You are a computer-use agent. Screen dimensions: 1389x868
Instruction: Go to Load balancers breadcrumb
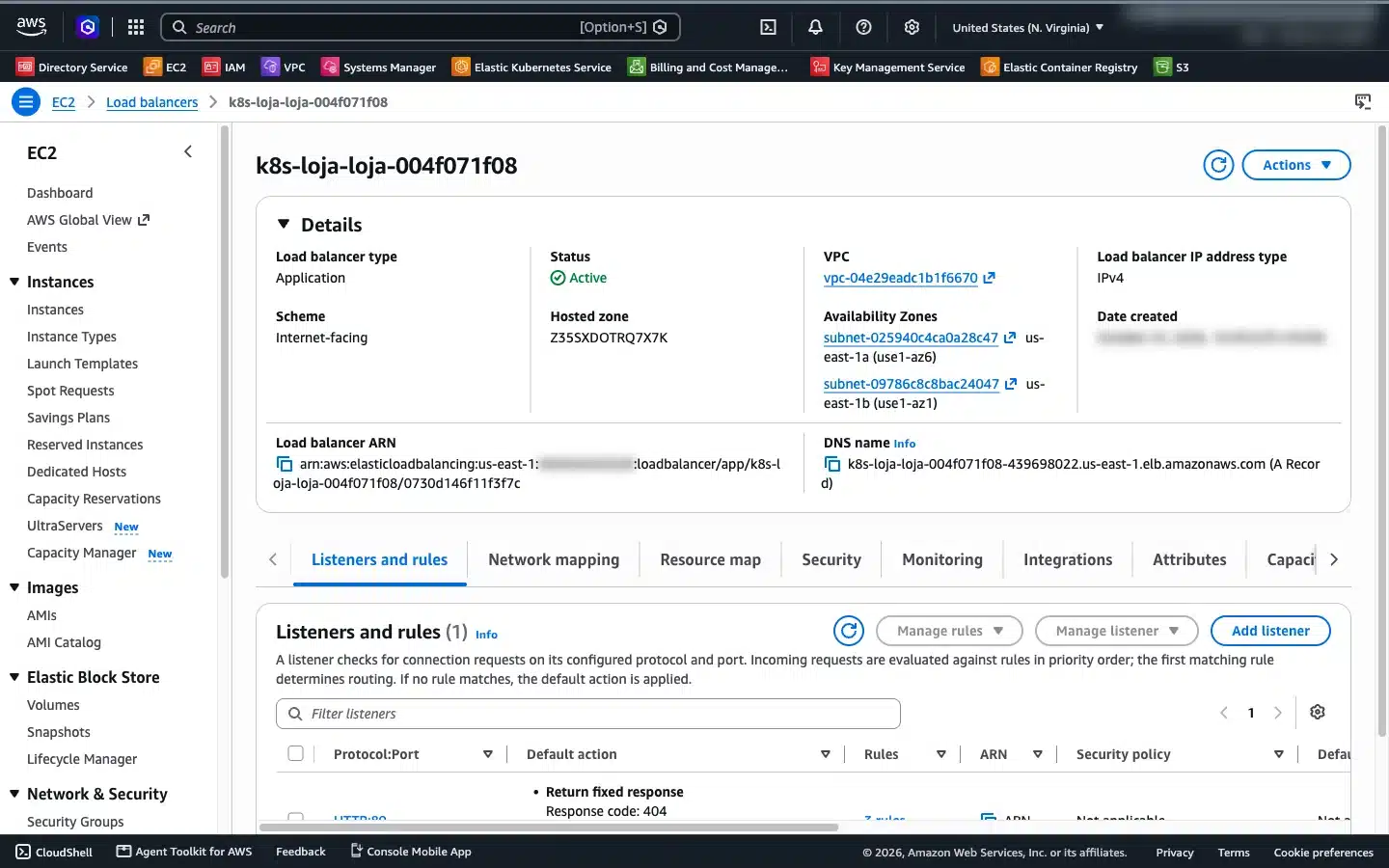tap(151, 102)
